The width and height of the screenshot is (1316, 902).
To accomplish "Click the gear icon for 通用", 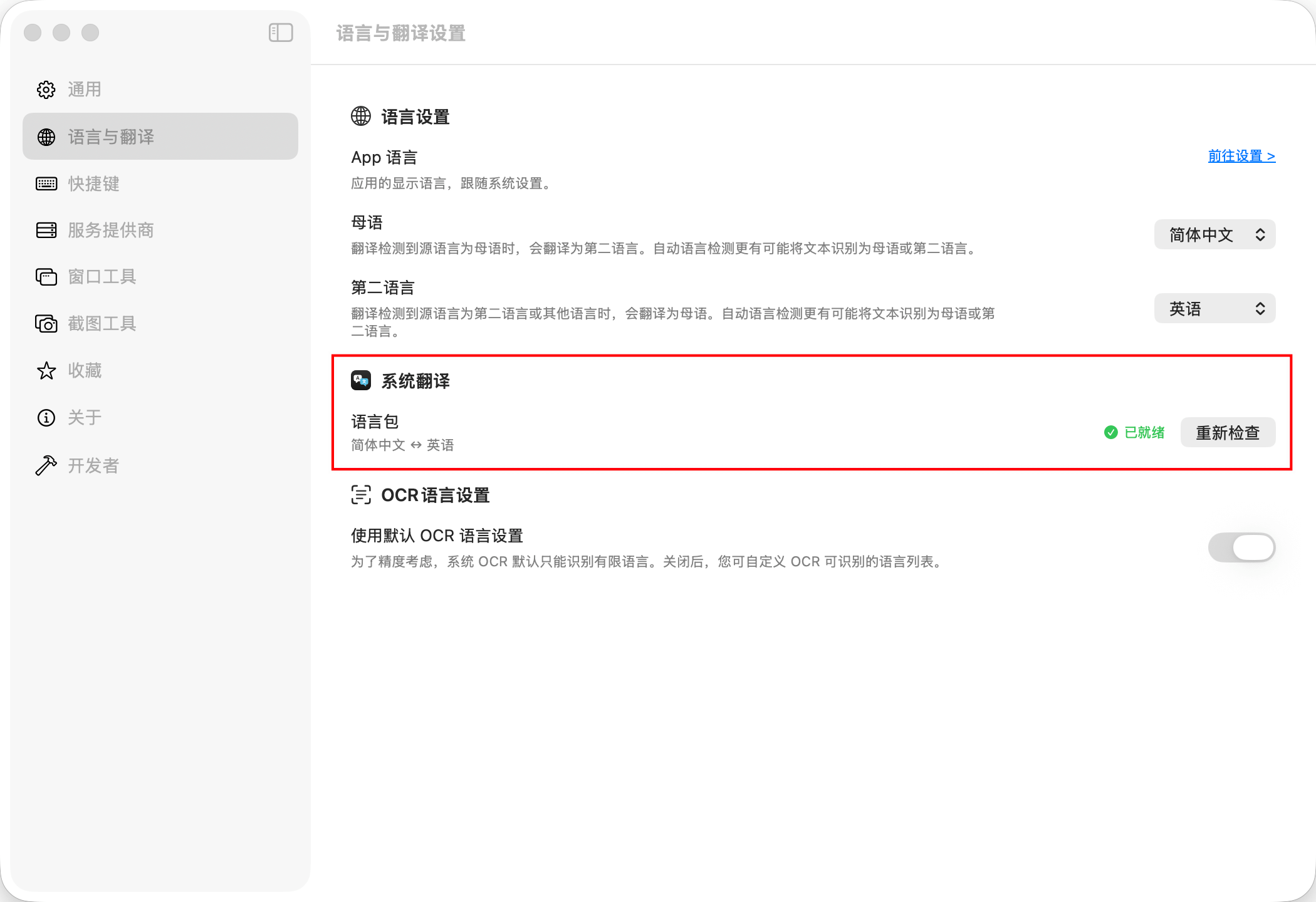I will (x=46, y=90).
